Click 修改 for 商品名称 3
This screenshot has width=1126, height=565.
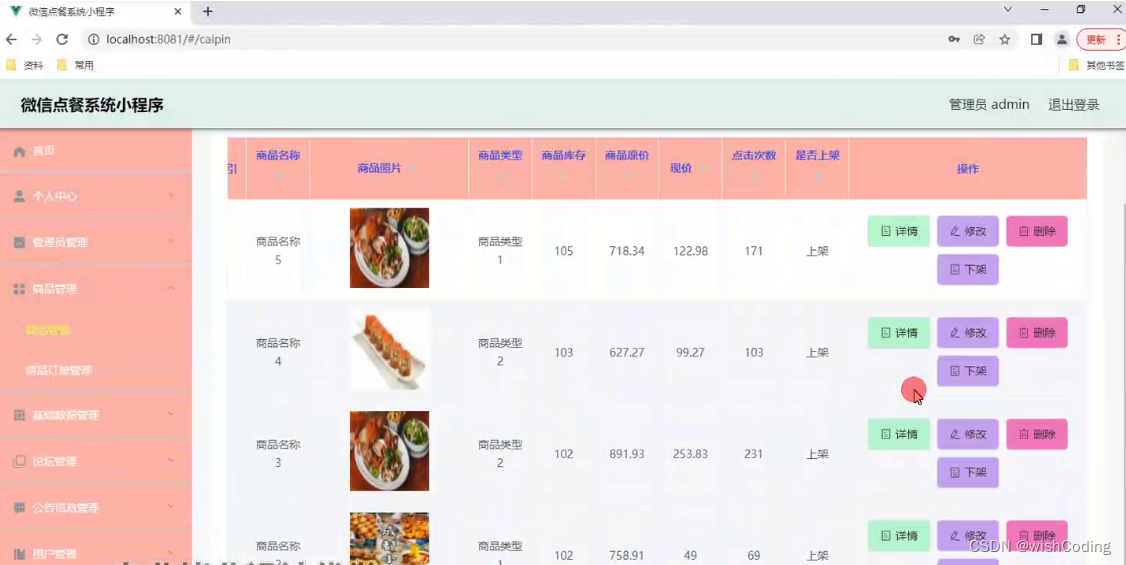(967, 434)
